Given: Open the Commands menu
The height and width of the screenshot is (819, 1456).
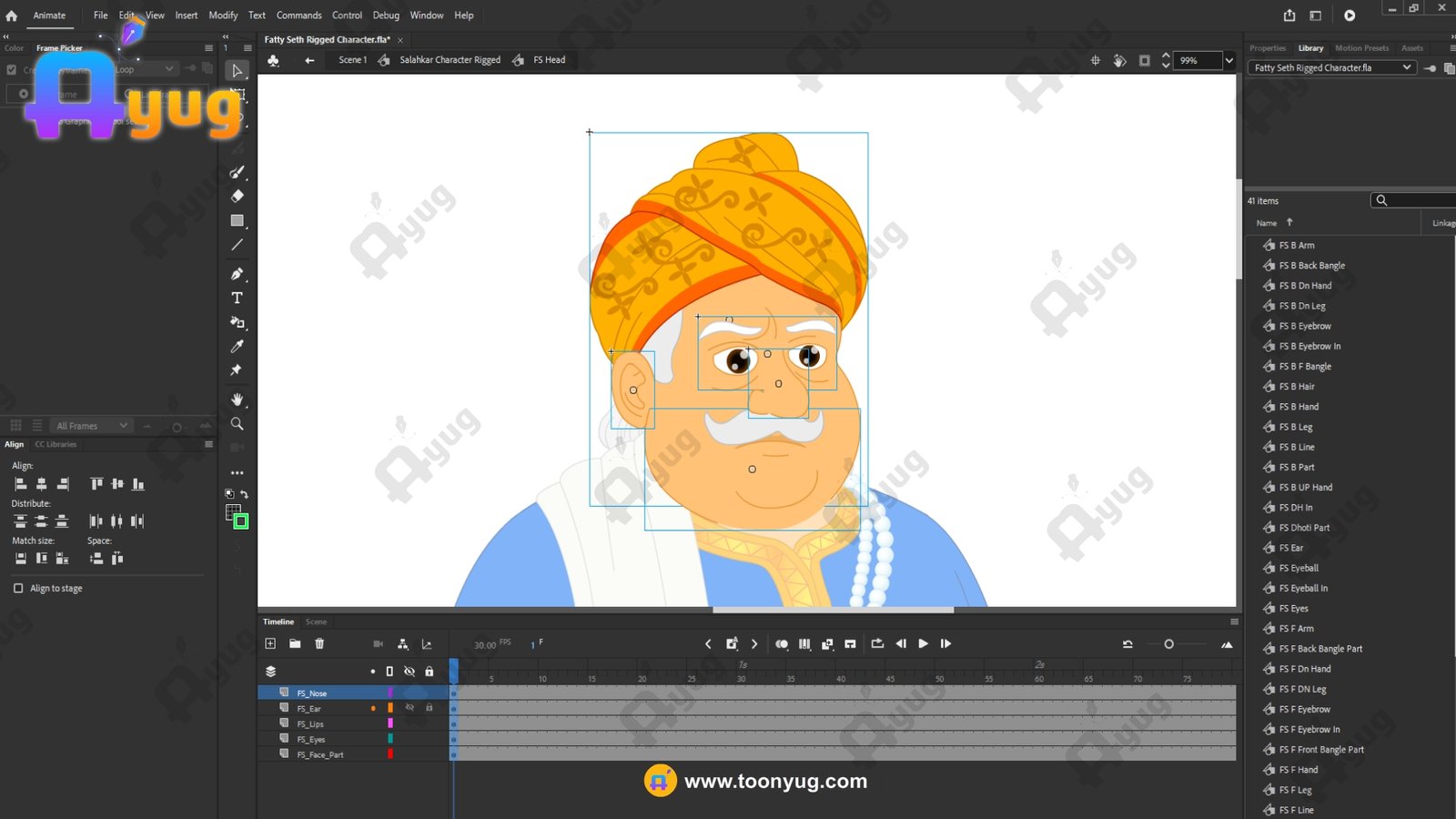Looking at the screenshot, I should coord(299,15).
